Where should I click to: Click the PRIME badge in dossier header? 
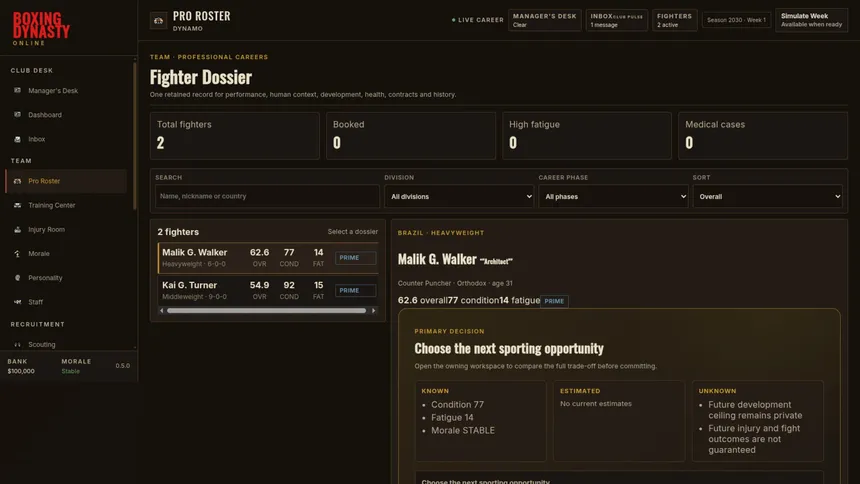[x=554, y=301]
